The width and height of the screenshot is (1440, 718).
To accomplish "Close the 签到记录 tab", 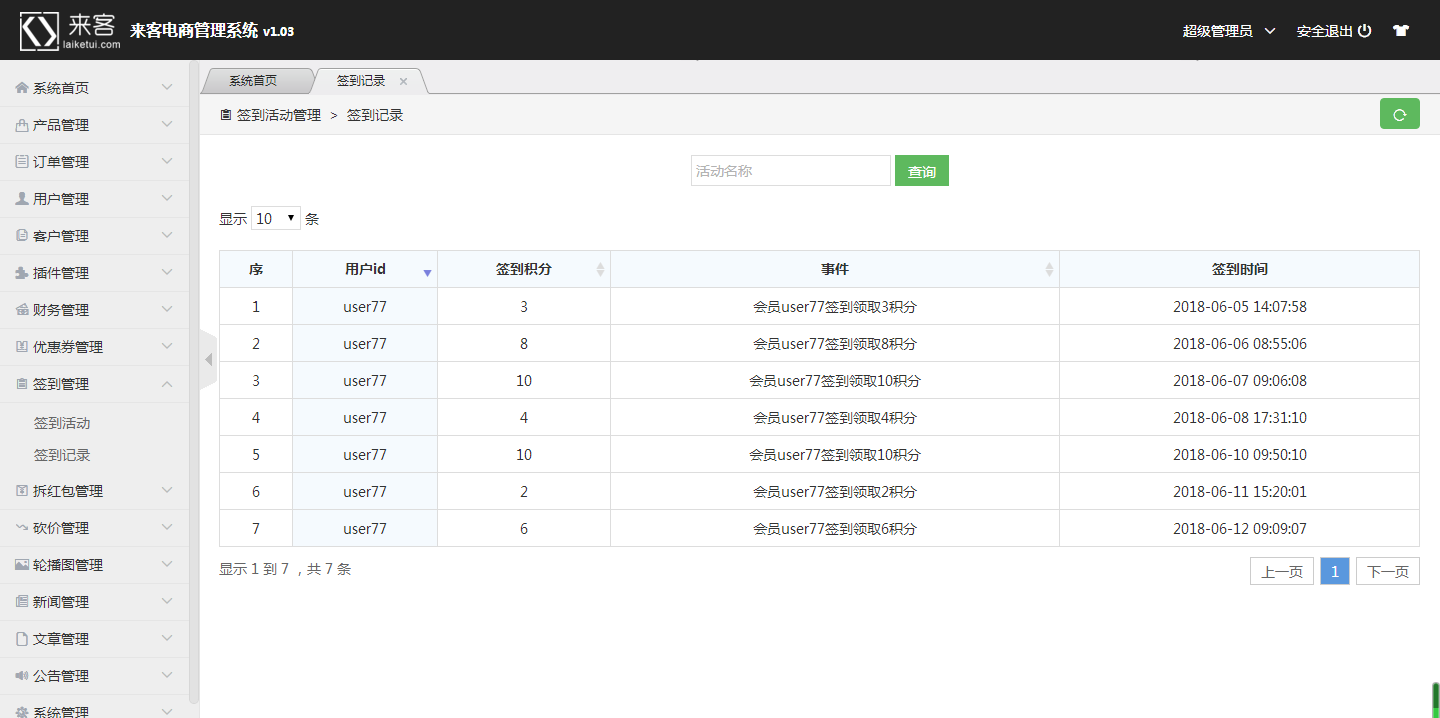I will 404,81.
